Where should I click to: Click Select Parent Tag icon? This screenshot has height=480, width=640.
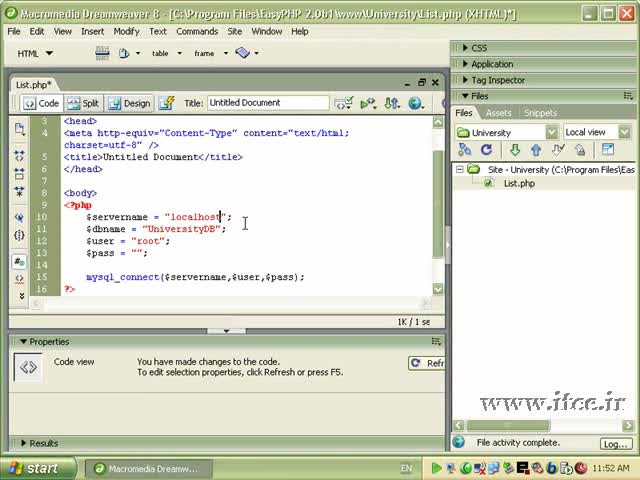19,217
